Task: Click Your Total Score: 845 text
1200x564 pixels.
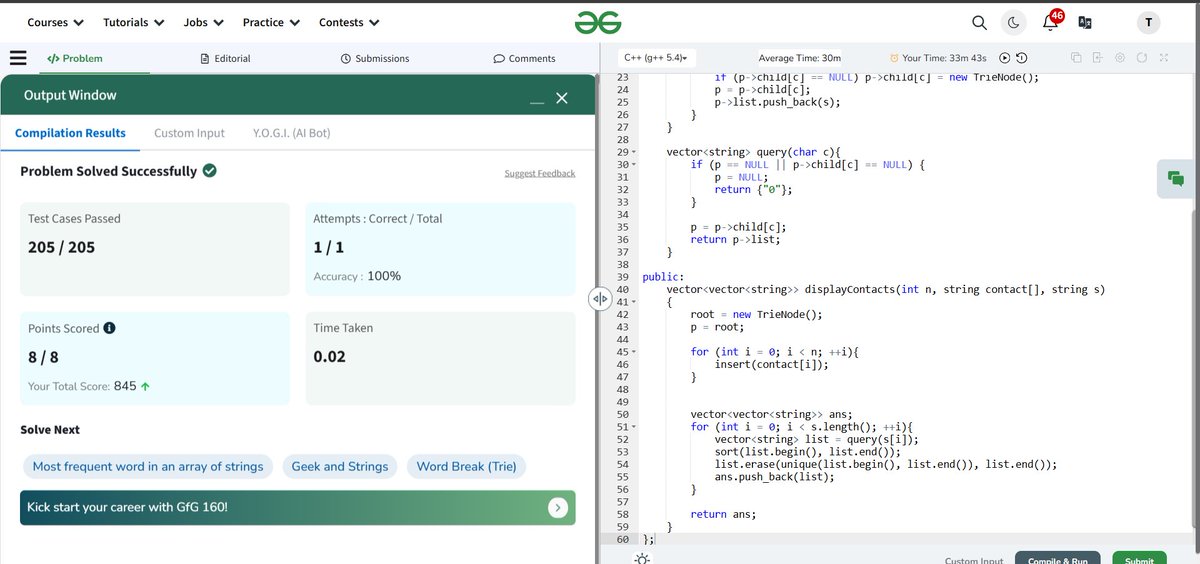Action: (89, 386)
